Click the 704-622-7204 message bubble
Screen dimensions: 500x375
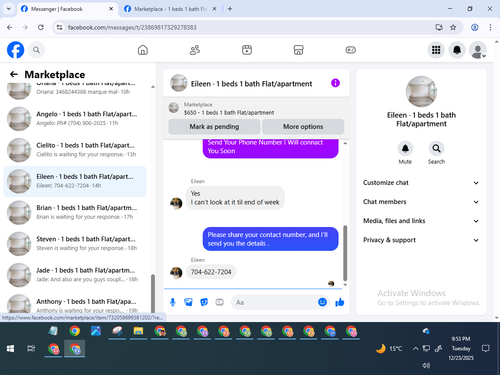click(211, 272)
